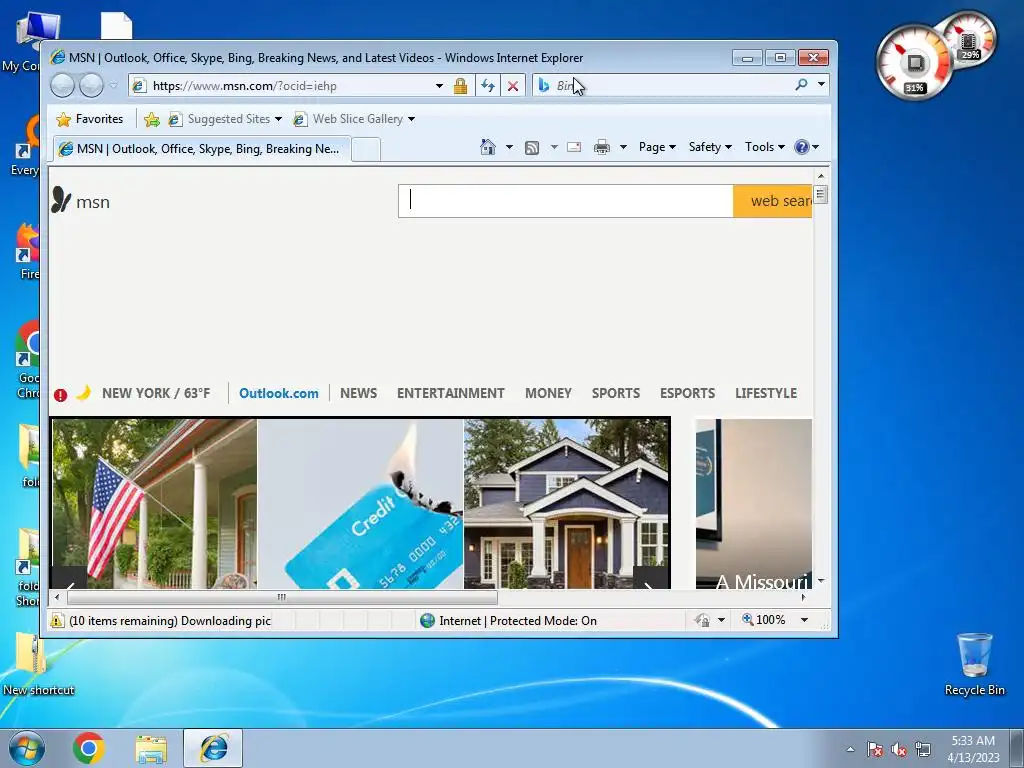Expand the Home button dropdown arrow

(509, 147)
